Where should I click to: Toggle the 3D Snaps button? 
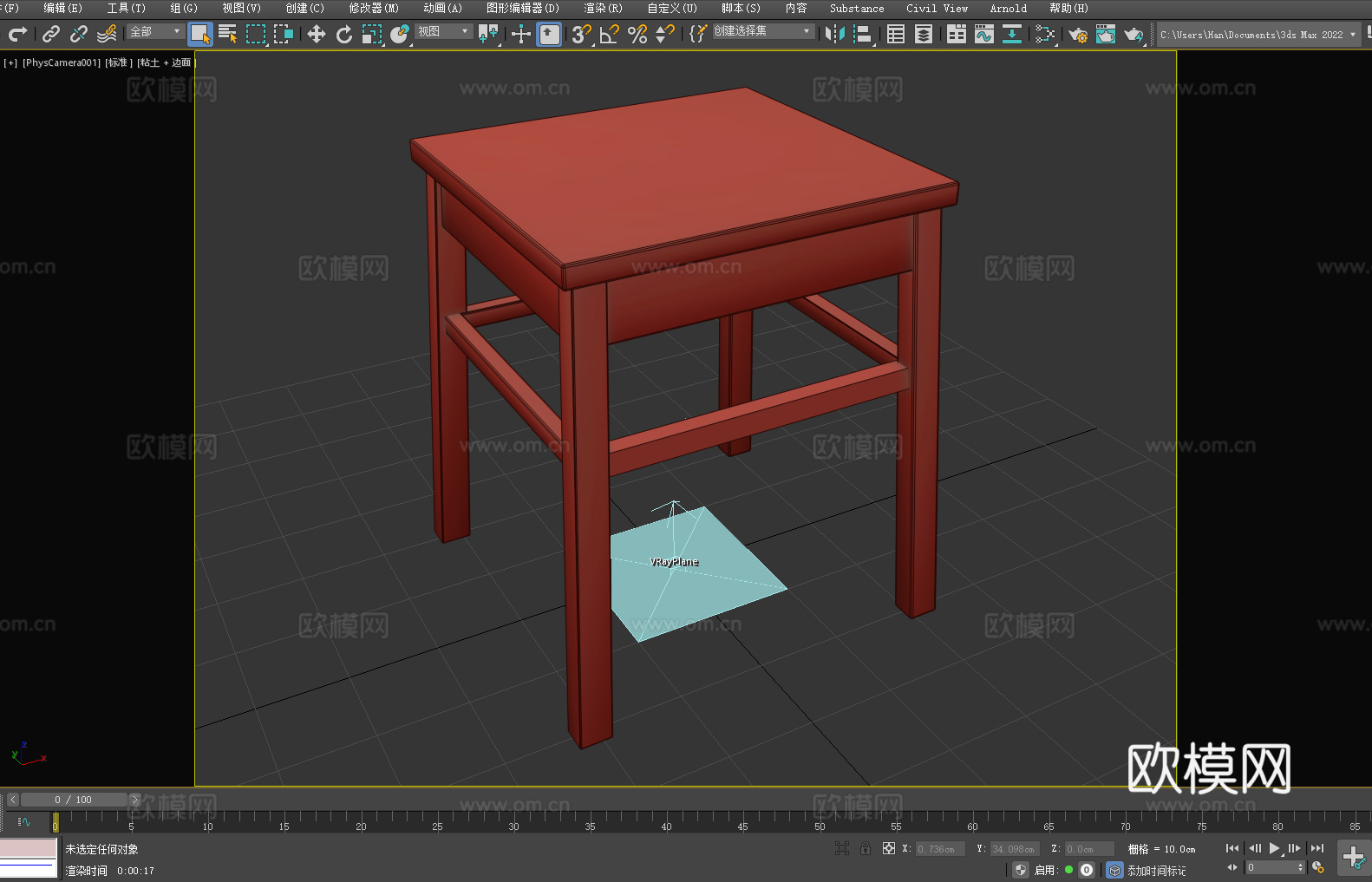tap(582, 34)
